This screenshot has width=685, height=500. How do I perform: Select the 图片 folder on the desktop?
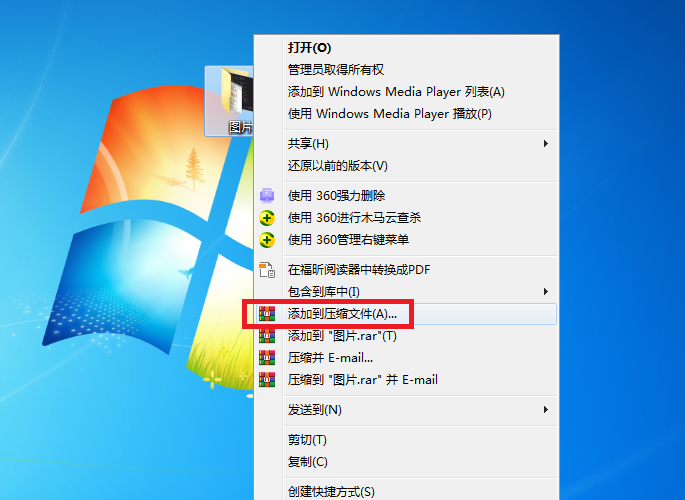[x=230, y=100]
